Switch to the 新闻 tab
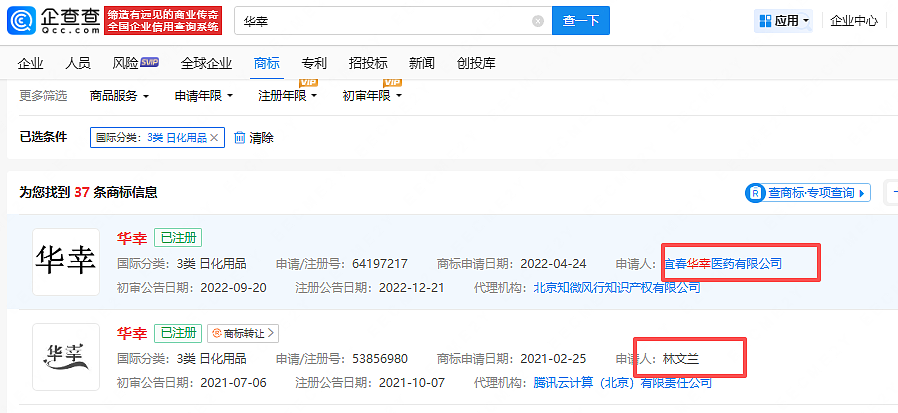 click(x=422, y=64)
